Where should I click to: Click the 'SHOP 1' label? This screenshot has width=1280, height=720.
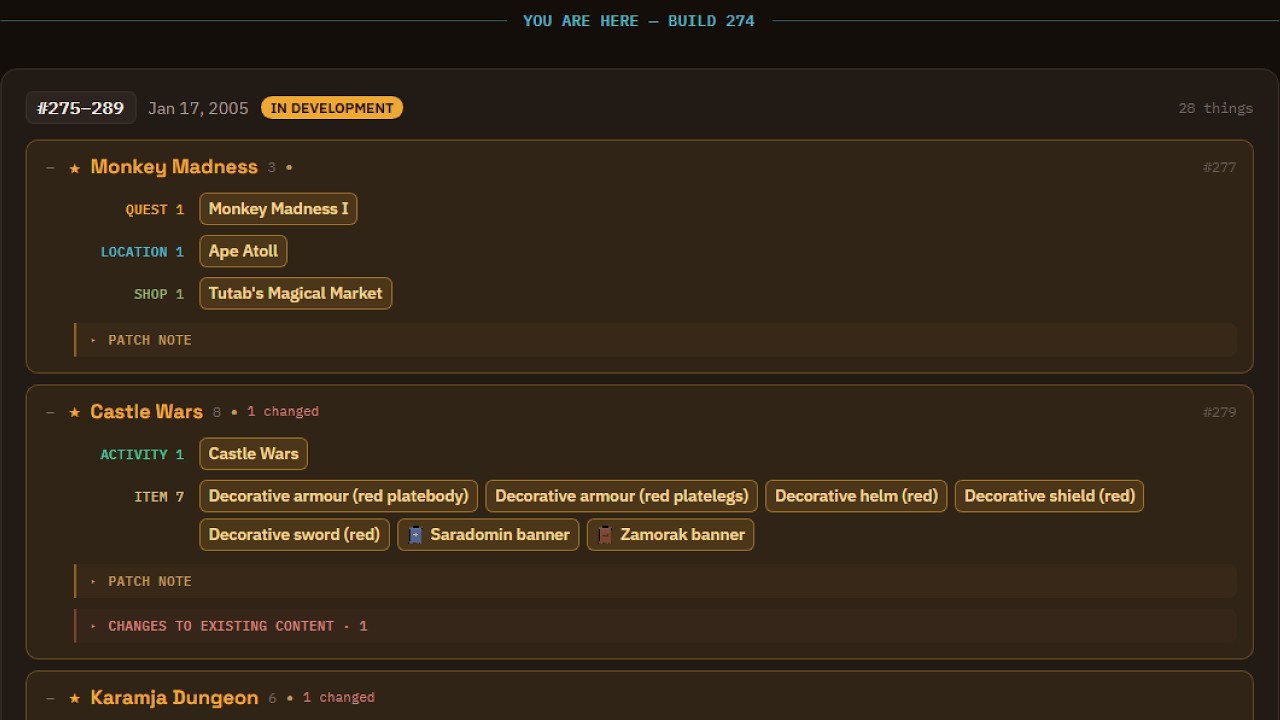(159, 294)
